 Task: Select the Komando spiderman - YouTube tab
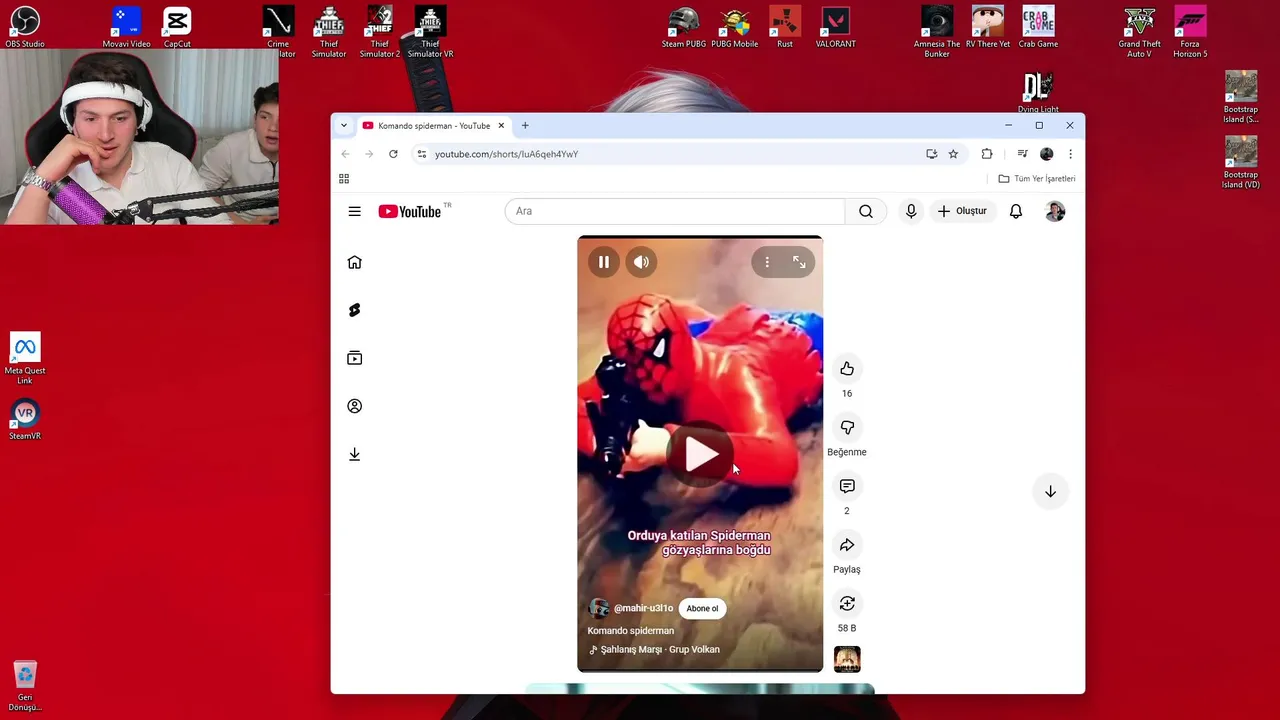click(434, 126)
